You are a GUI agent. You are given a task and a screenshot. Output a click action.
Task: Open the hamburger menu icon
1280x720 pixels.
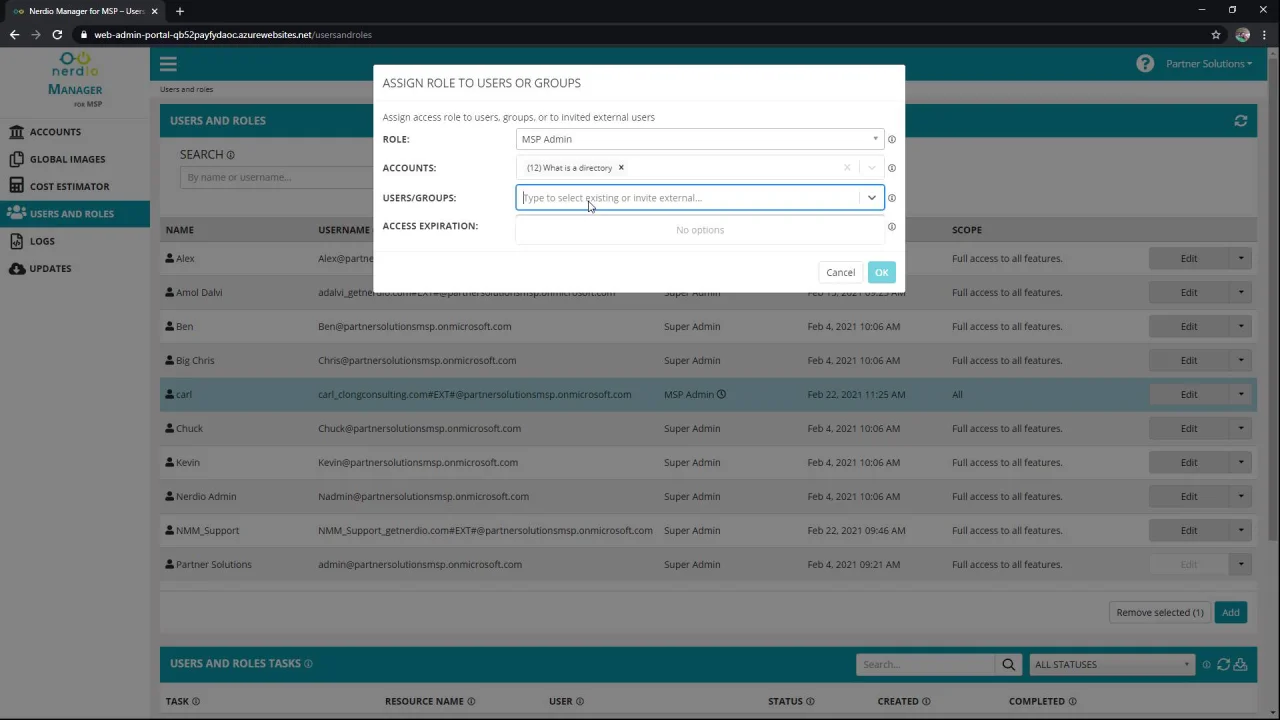[168, 64]
